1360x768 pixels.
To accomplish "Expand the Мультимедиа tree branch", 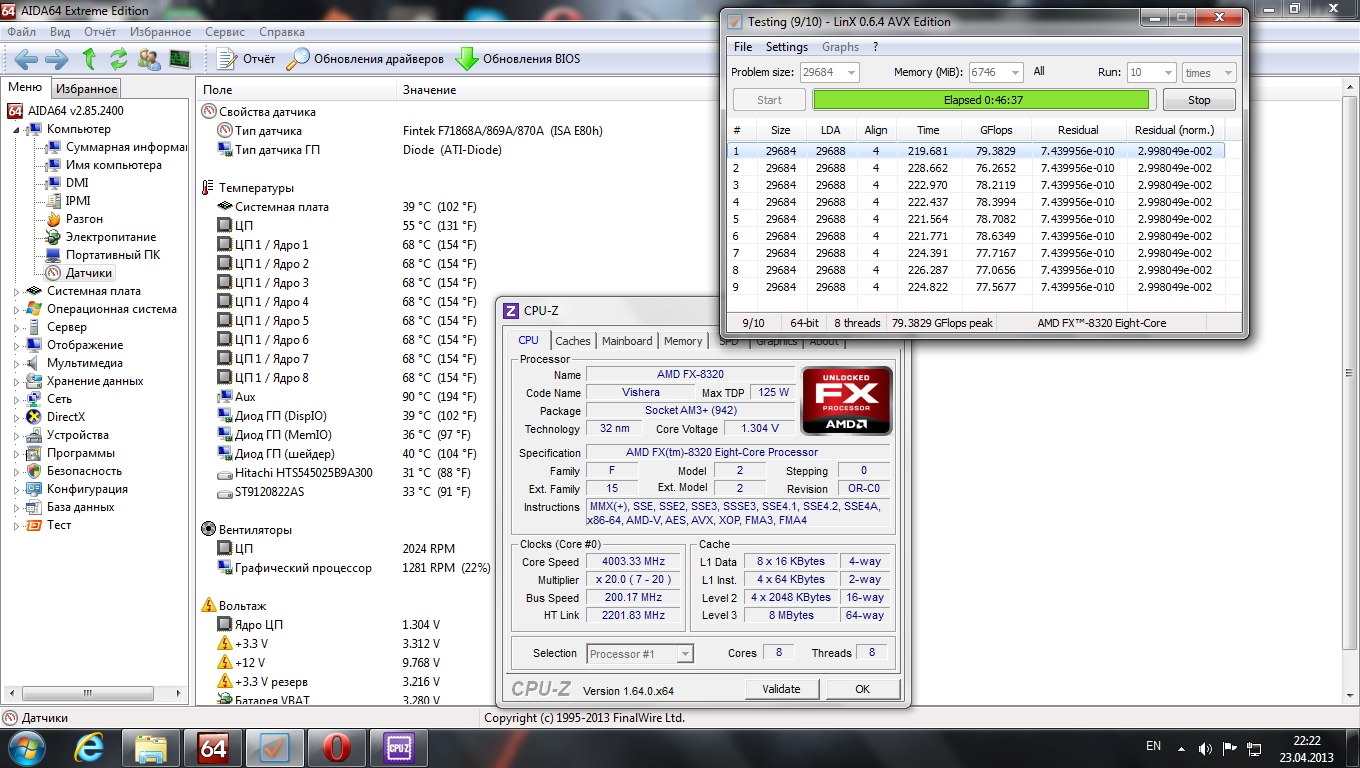I will click(x=17, y=363).
